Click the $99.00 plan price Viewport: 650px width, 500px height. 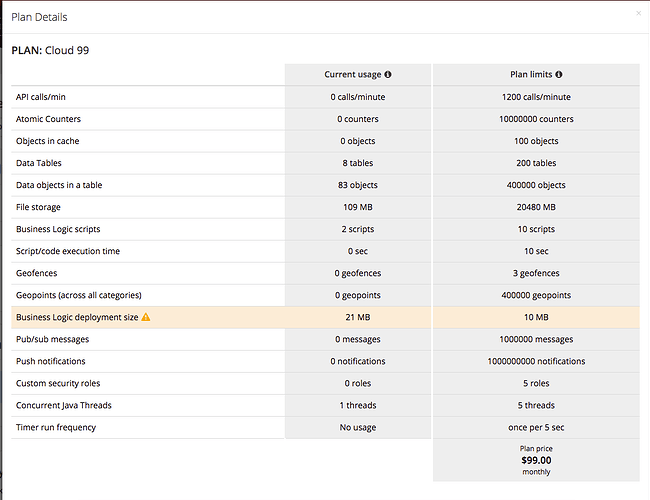(x=536, y=460)
